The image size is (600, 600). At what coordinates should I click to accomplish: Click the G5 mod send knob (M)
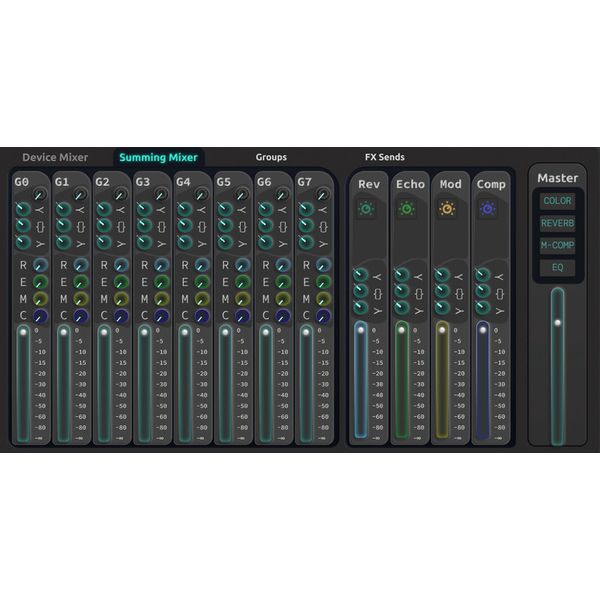pos(242,299)
